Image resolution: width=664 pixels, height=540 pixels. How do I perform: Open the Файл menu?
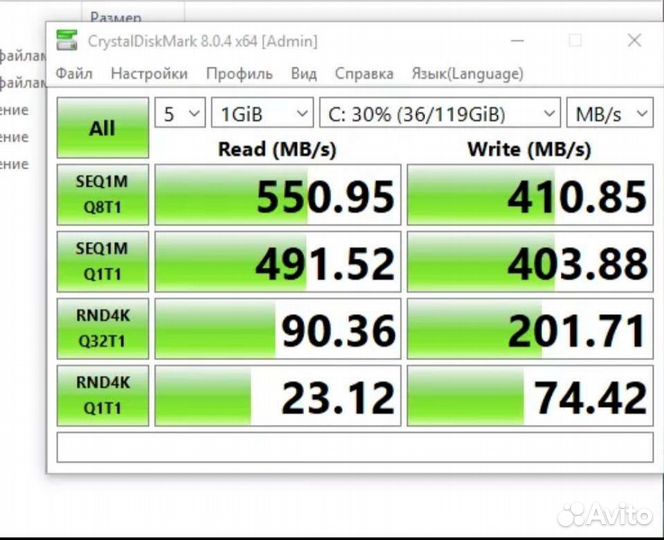point(74,74)
